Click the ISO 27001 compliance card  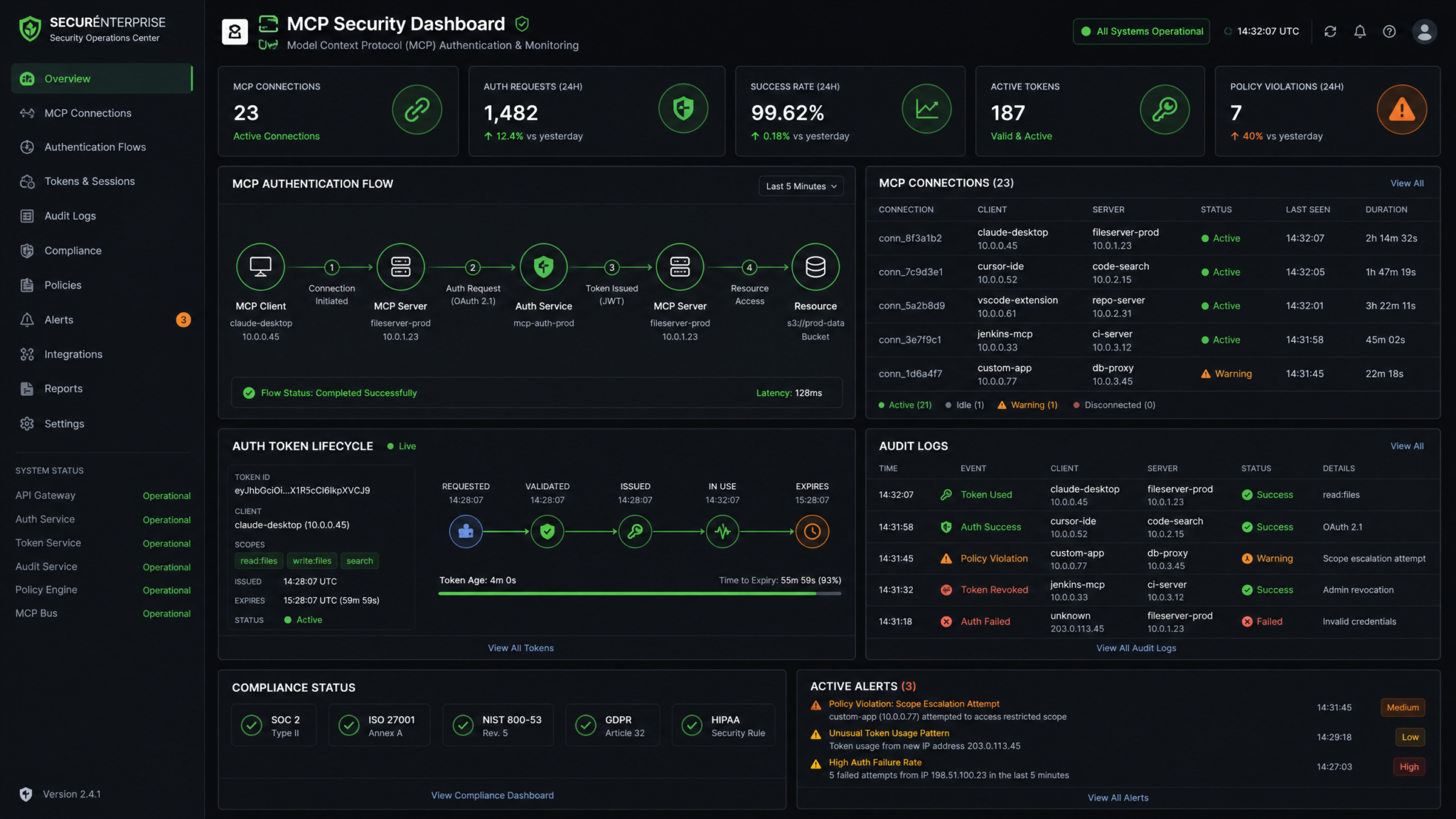[x=379, y=725]
